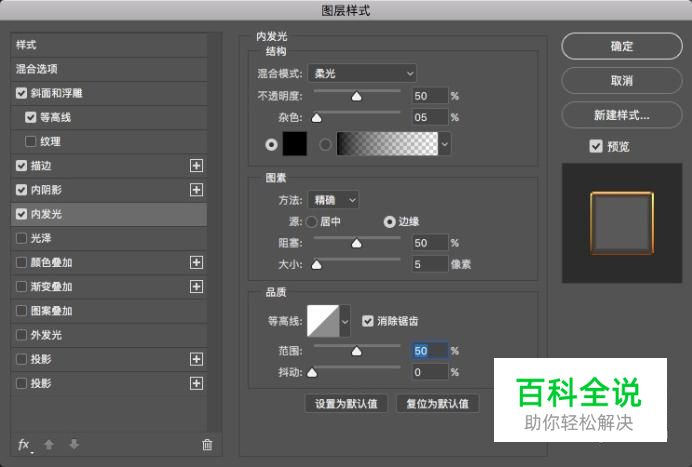This screenshot has height=467, width=692.
Task: Uncheck the 内发光 checkbox
Action: (21, 214)
